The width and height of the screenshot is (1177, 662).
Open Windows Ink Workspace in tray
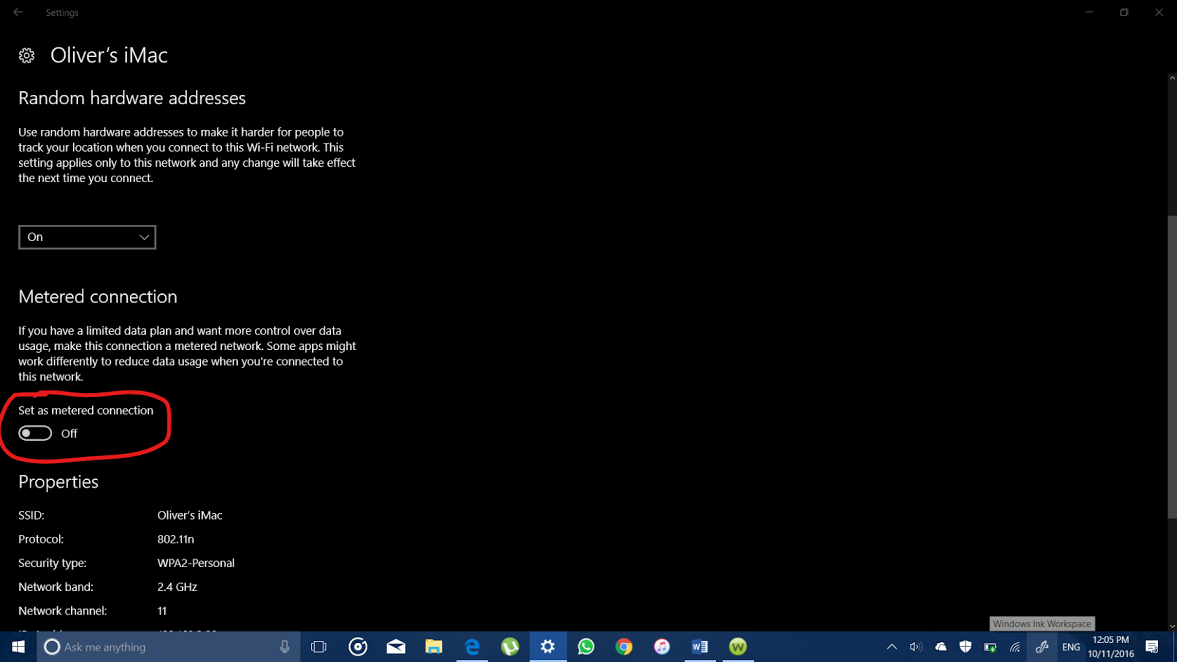click(1042, 647)
